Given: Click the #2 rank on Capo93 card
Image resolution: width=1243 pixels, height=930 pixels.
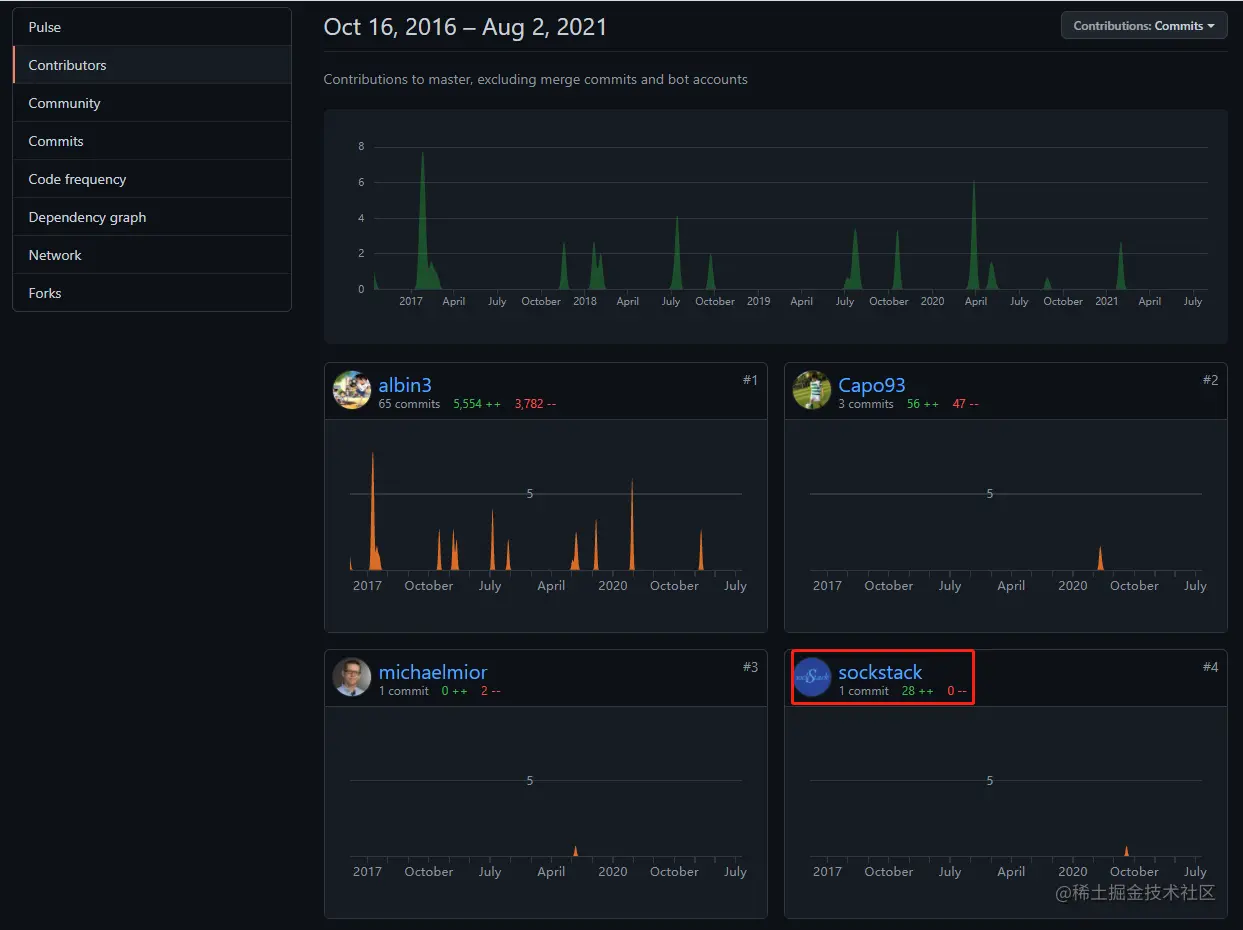Looking at the screenshot, I should [x=1210, y=380].
